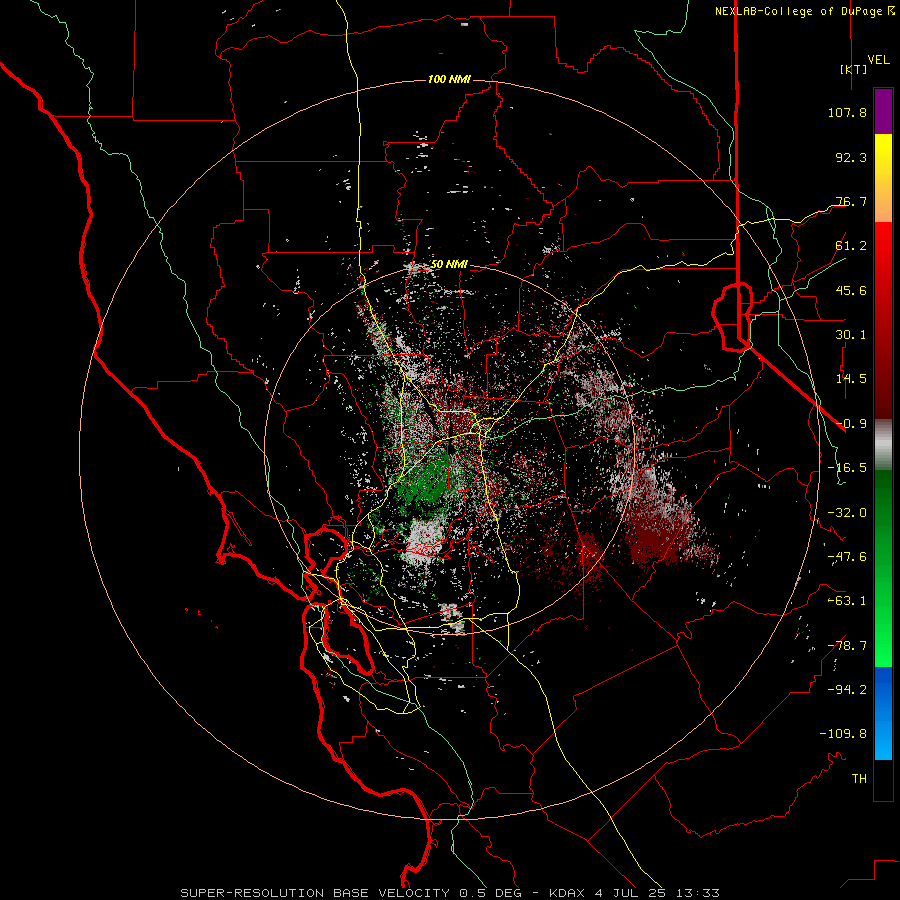Pick the black TH color bar segment
This screenshot has height=900, width=900.
[x=883, y=779]
